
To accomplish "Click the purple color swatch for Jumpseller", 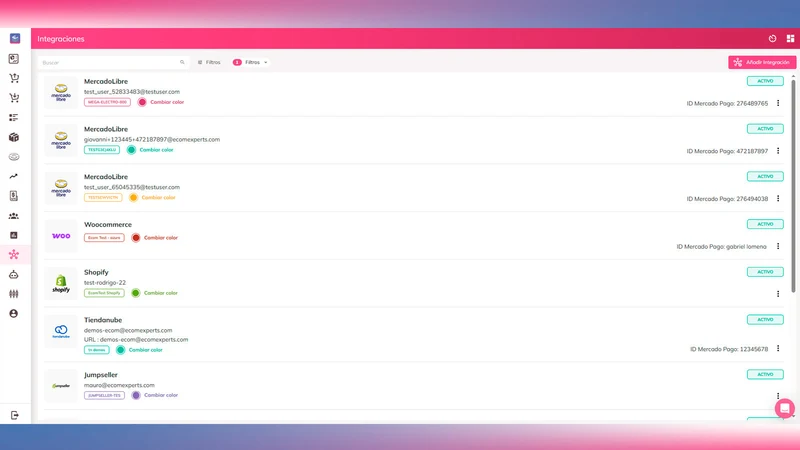I will pyautogui.click(x=136, y=395).
